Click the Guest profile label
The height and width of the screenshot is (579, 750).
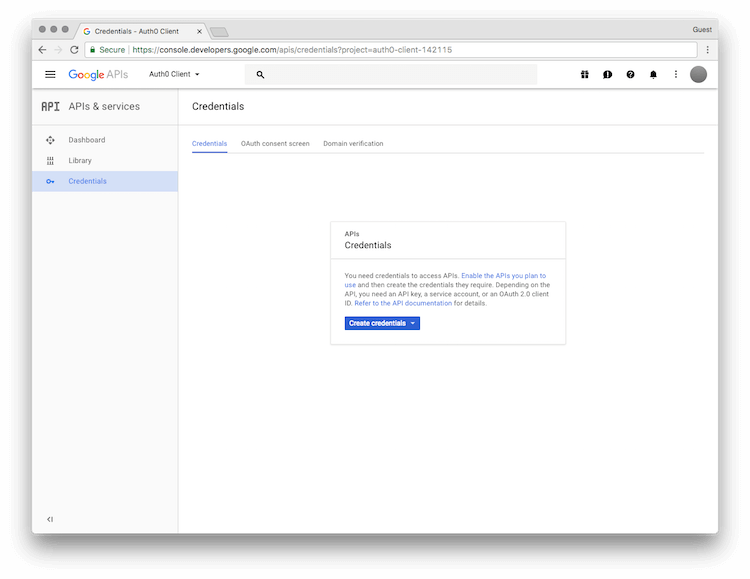tap(702, 30)
